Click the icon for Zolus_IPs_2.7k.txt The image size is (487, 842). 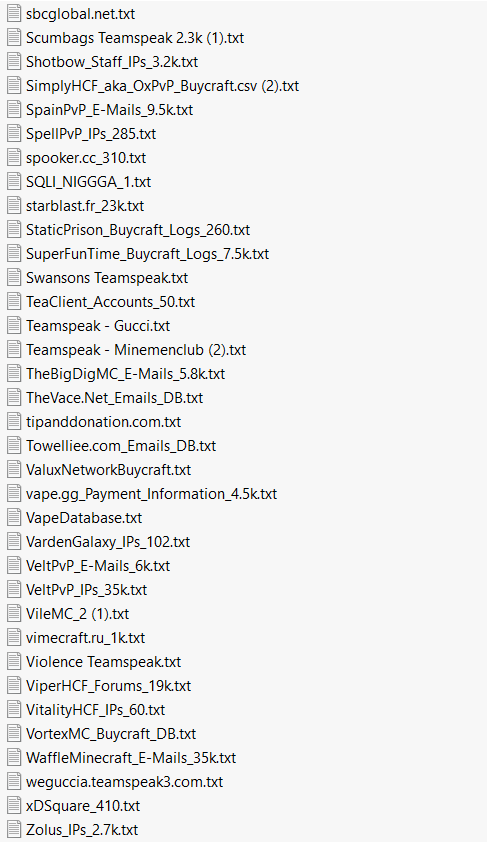click(x=14, y=830)
